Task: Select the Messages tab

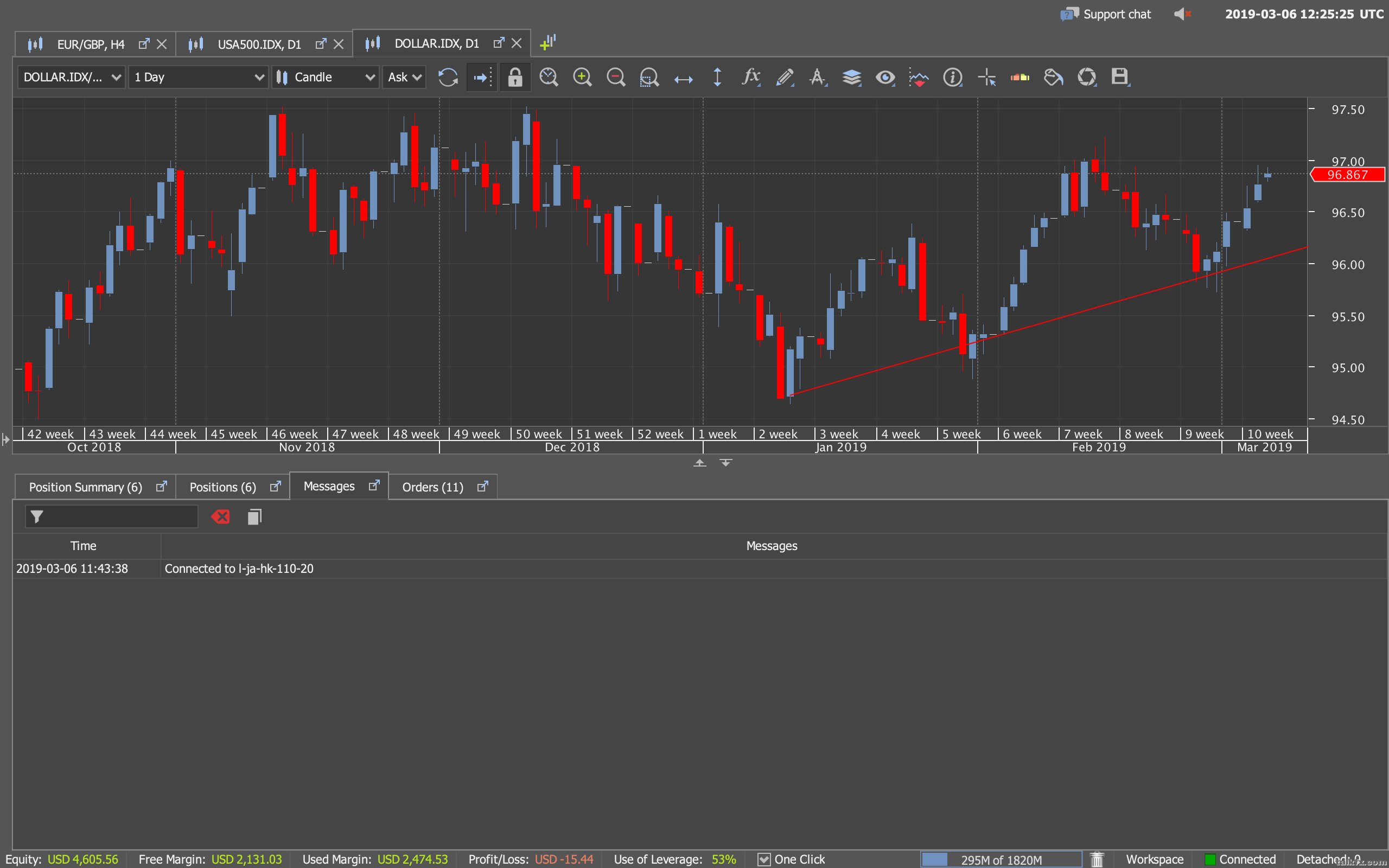Action: click(x=329, y=486)
